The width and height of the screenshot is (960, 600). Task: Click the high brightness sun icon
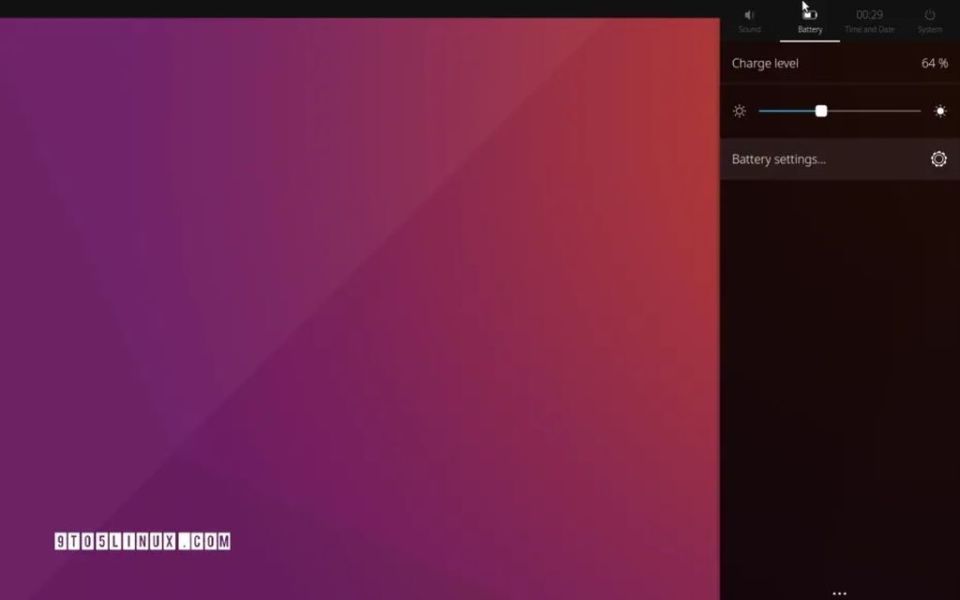pos(940,111)
